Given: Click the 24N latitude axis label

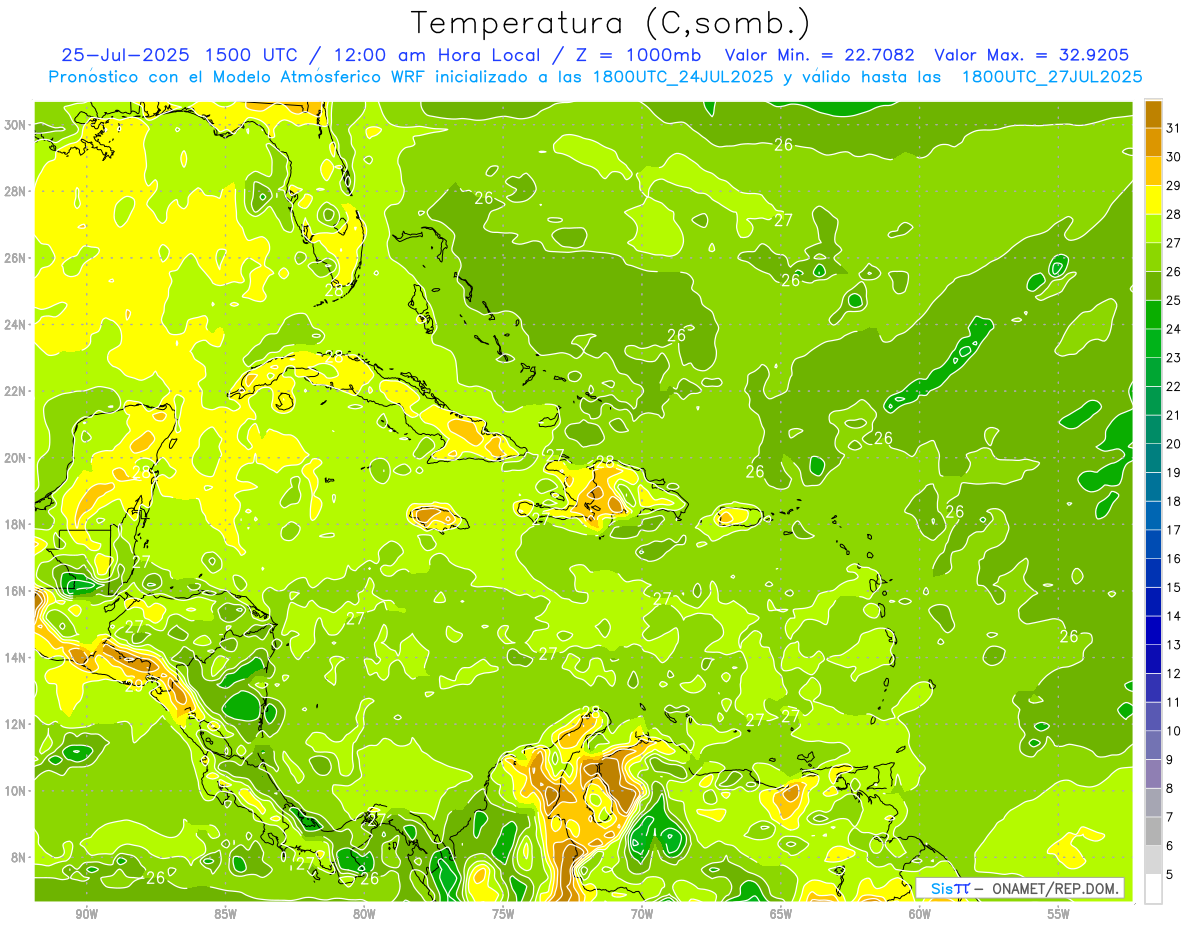Looking at the screenshot, I should [14, 324].
